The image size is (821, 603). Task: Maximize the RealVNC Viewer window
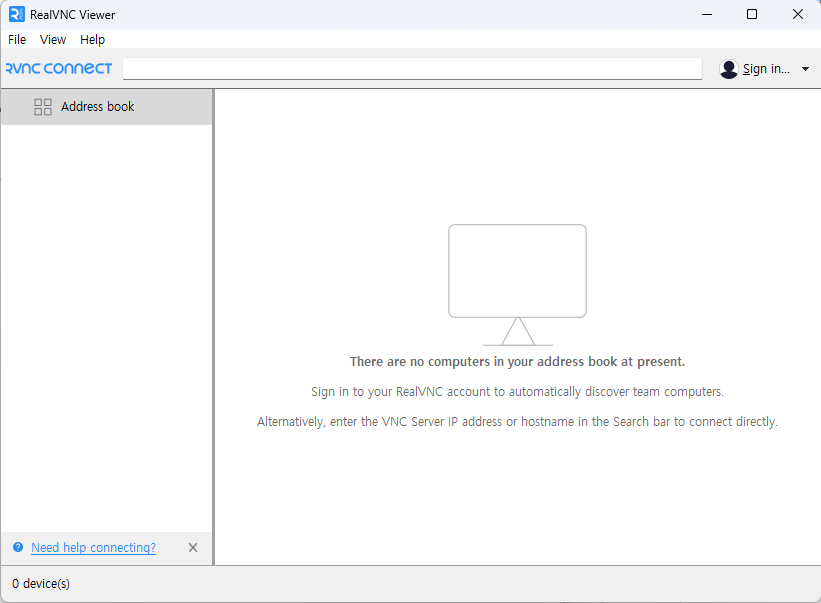752,14
